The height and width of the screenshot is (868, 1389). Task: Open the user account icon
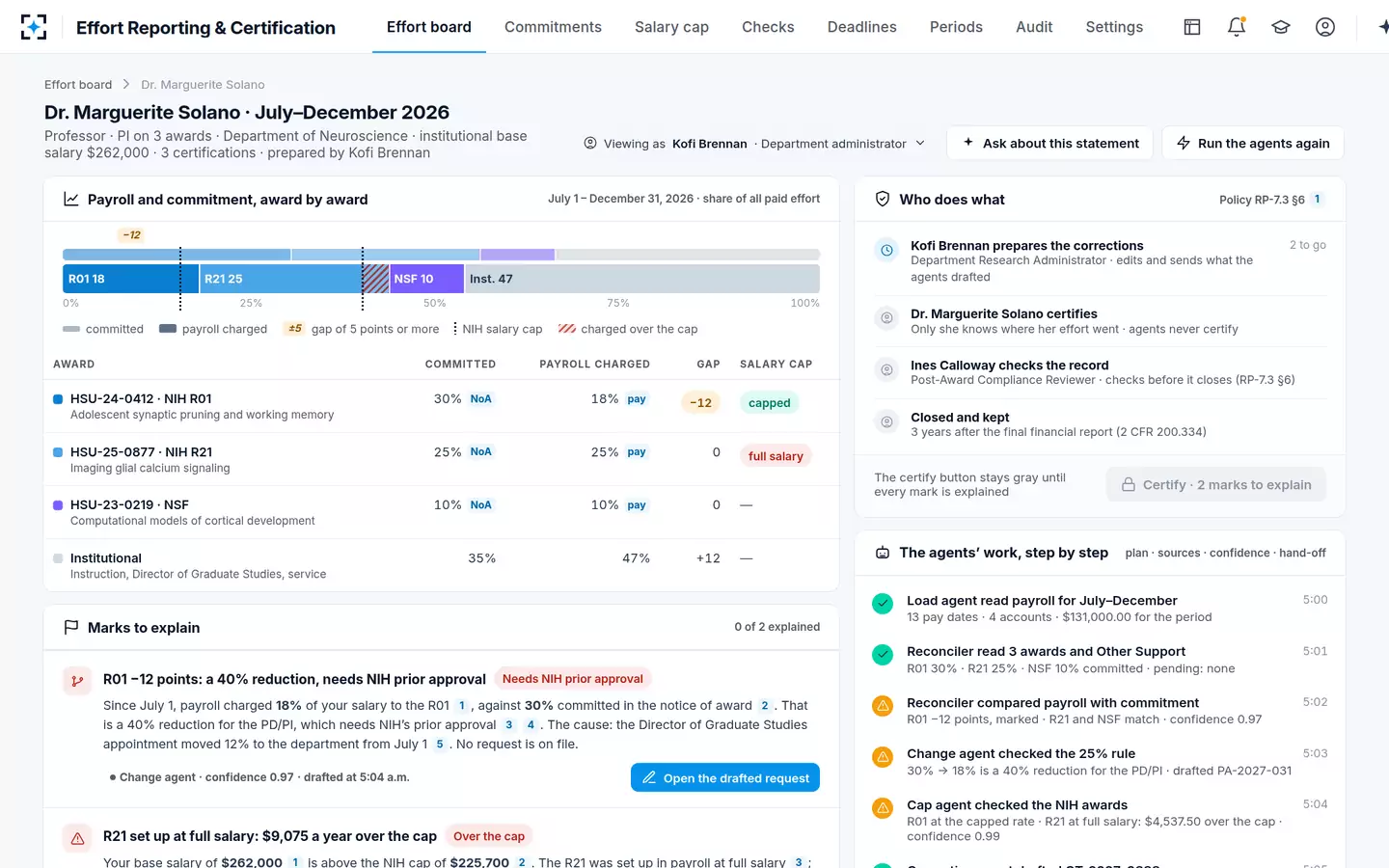point(1325,27)
